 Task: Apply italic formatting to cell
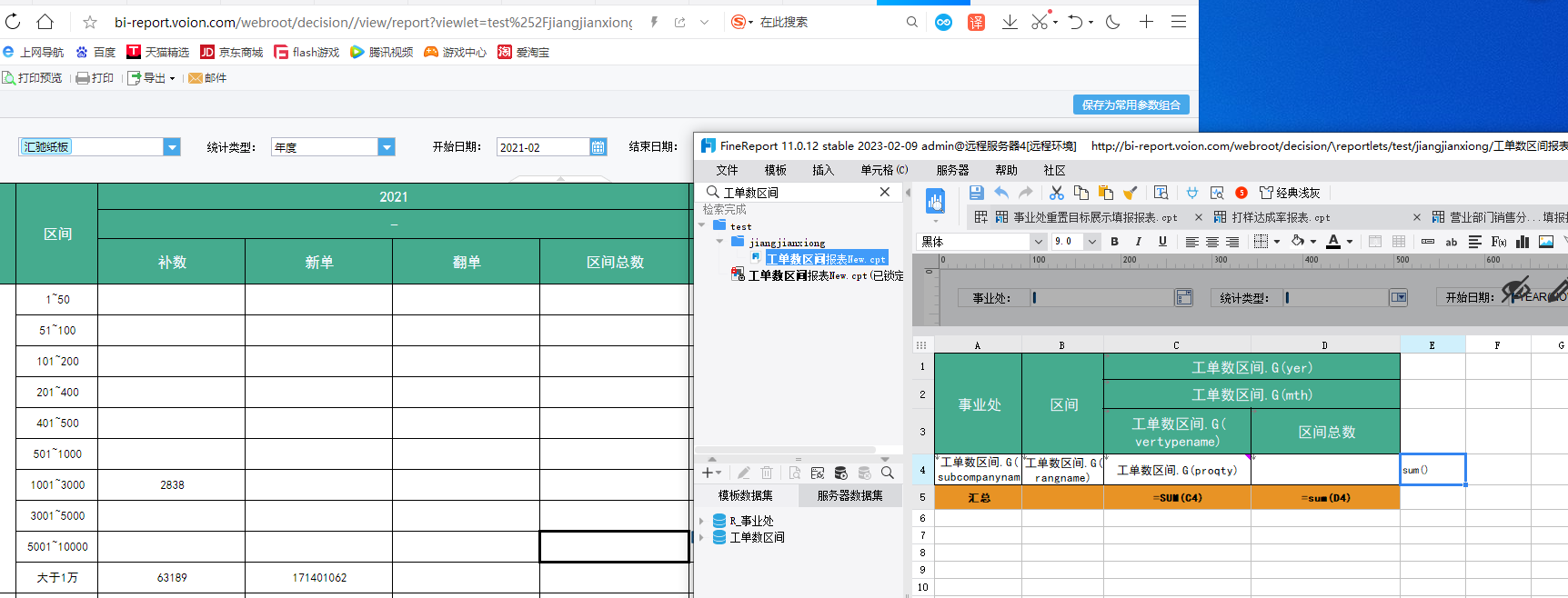(x=1138, y=241)
